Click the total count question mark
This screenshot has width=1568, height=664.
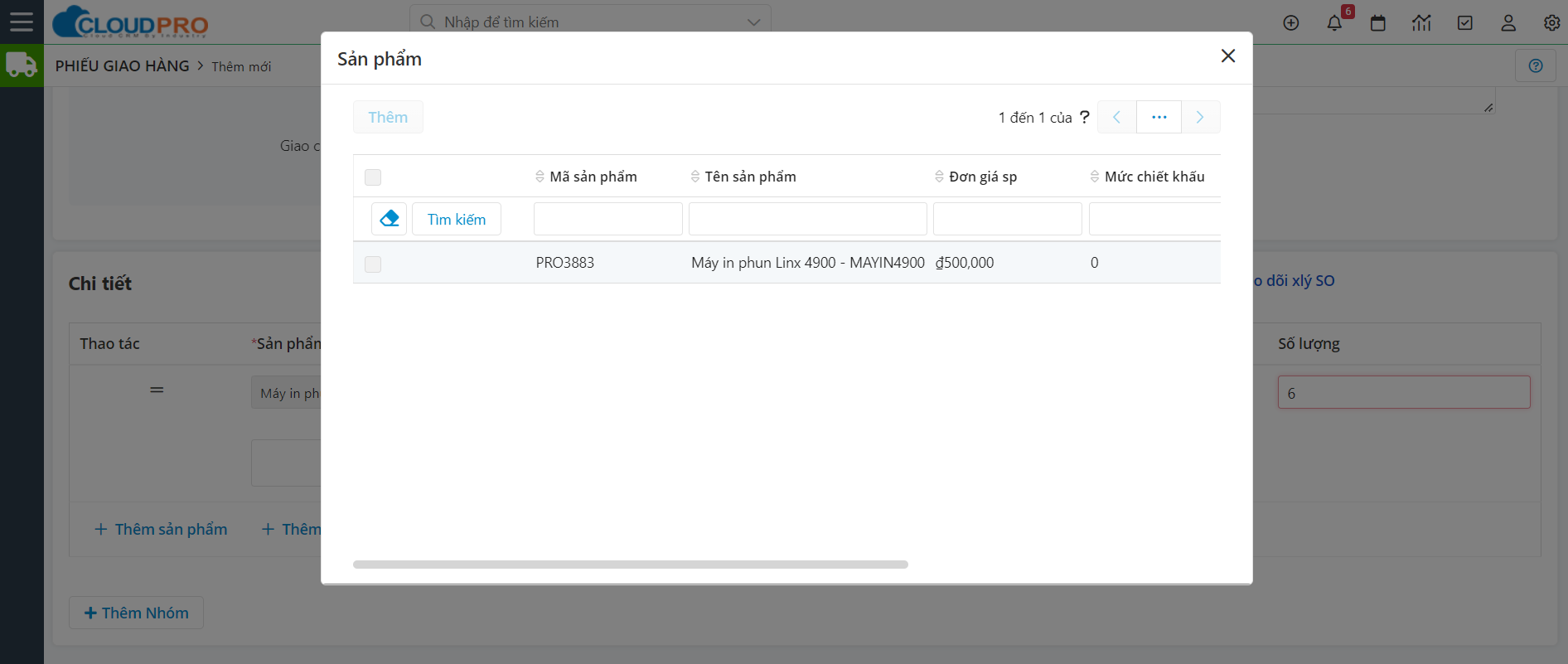tap(1084, 117)
